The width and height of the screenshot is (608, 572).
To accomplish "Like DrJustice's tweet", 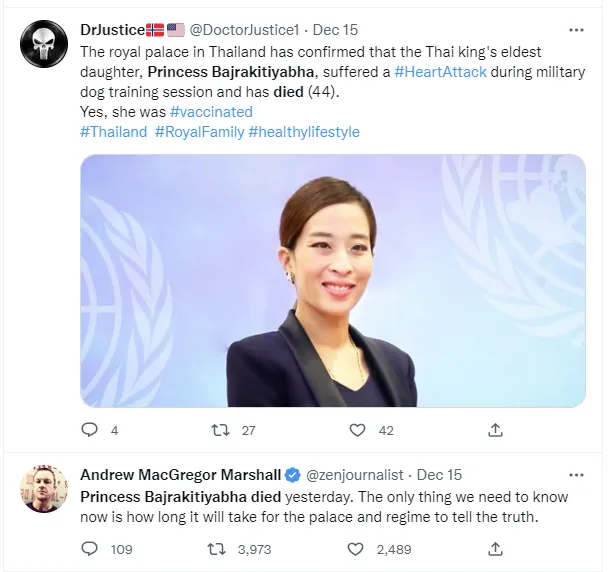I will (357, 430).
